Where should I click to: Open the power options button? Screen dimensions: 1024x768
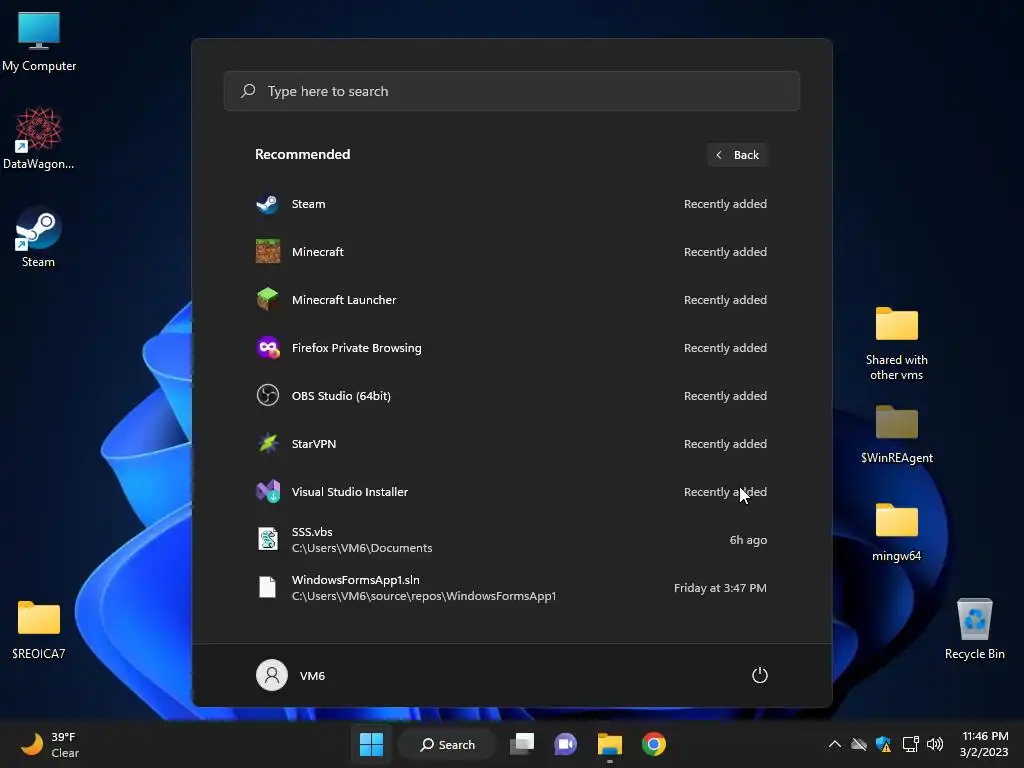[760, 675]
